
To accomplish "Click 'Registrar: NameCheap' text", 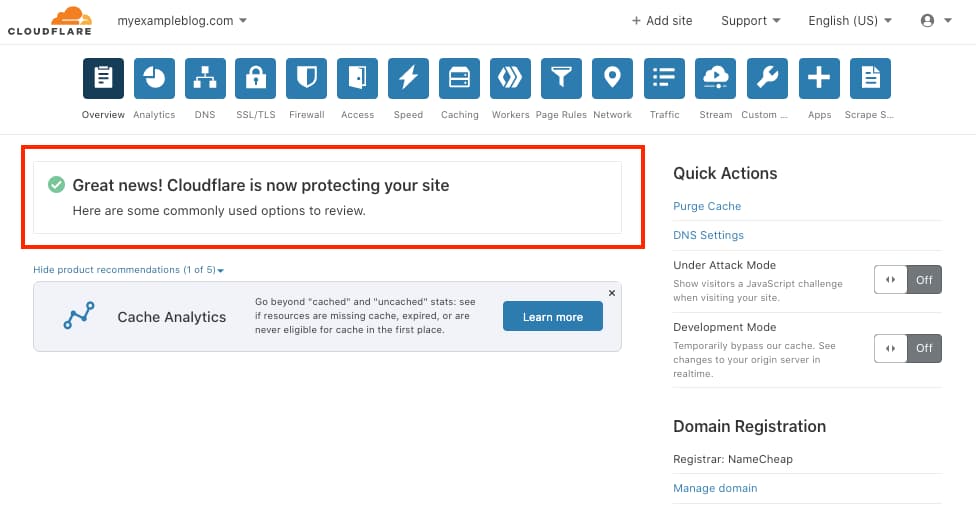I will tap(733, 459).
